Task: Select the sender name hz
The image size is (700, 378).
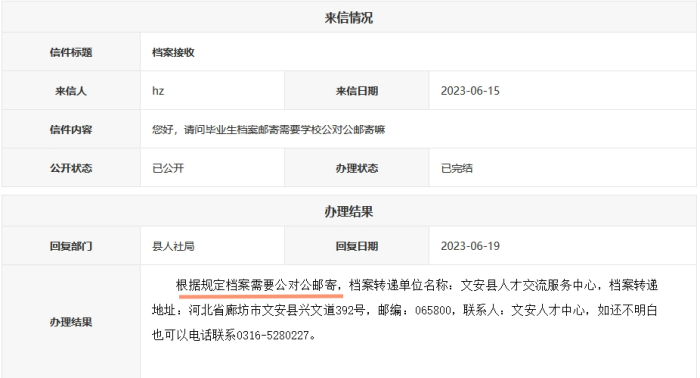Action: tap(158, 91)
